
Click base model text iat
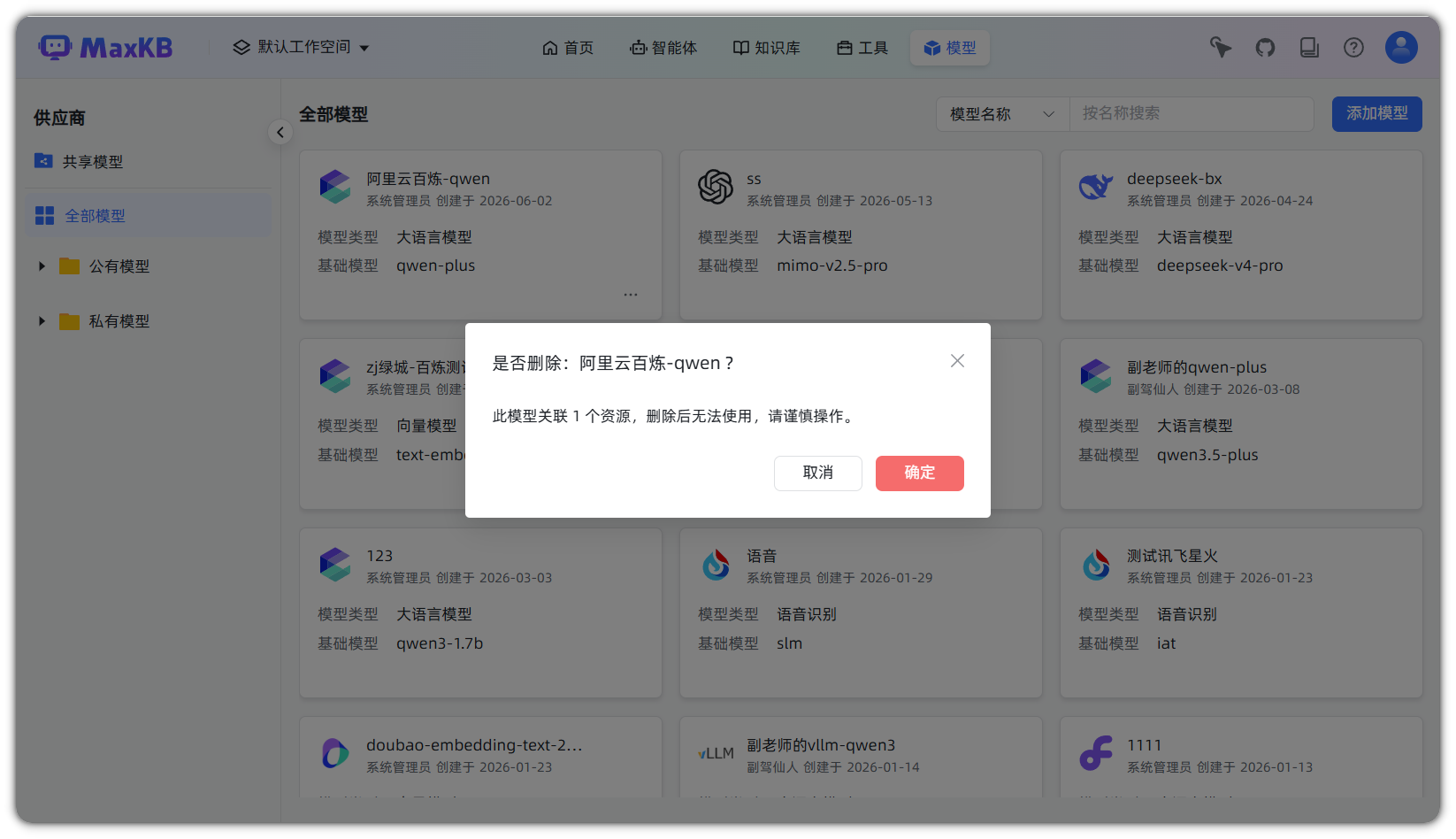point(1166,643)
